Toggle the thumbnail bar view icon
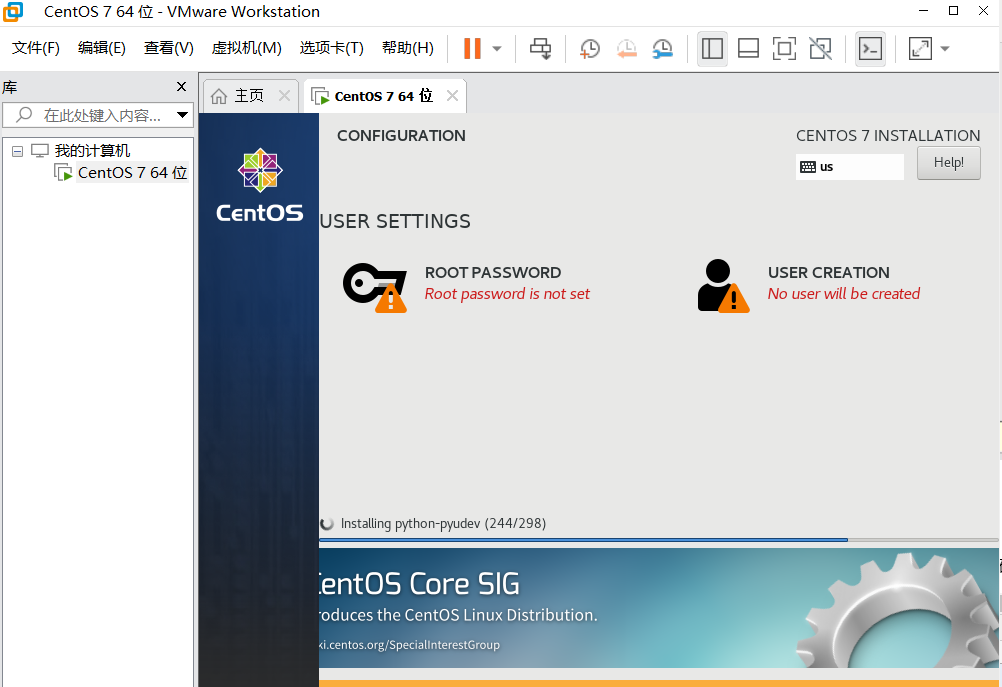This screenshot has width=1002, height=687. coord(748,49)
